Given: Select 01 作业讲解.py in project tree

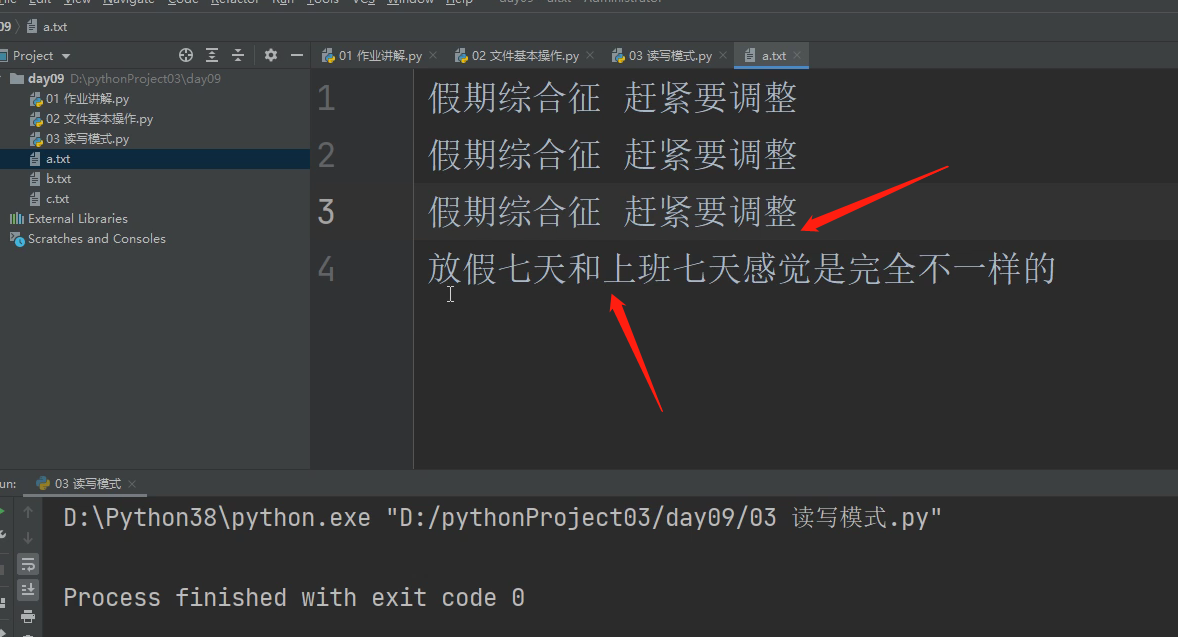Looking at the screenshot, I should pyautogui.click(x=79, y=99).
